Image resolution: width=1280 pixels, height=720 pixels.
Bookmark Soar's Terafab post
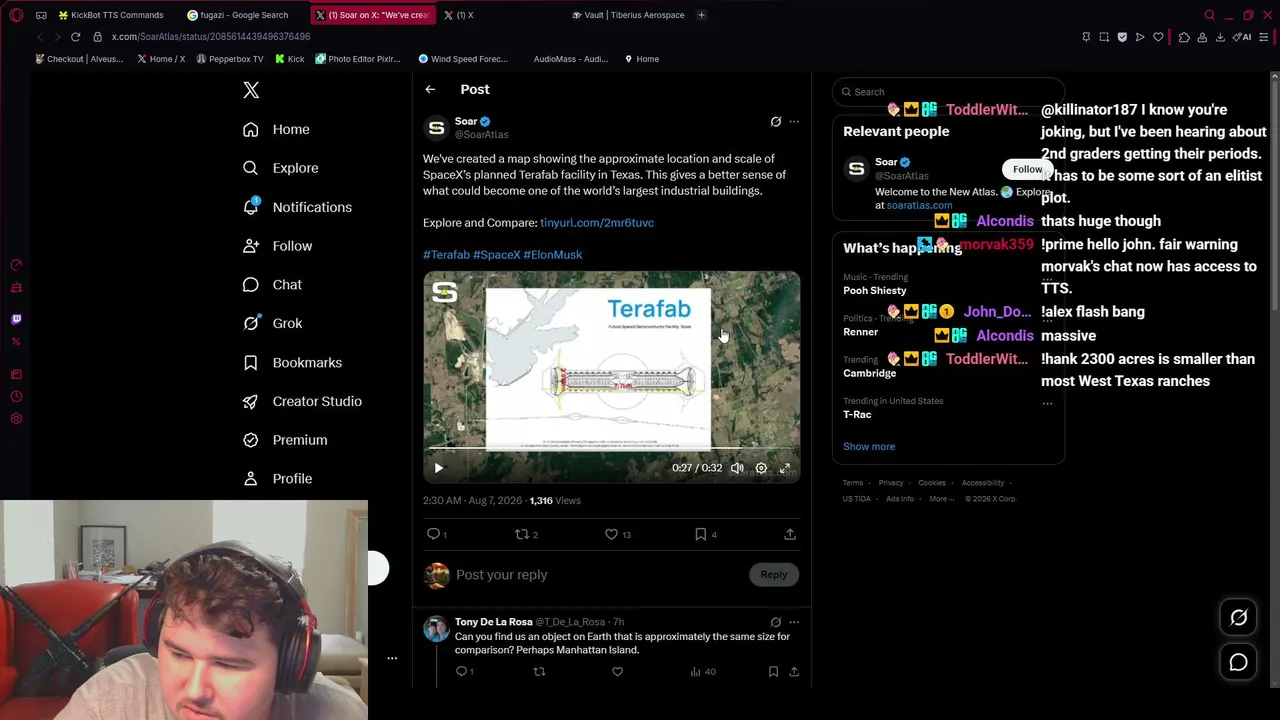coord(701,534)
